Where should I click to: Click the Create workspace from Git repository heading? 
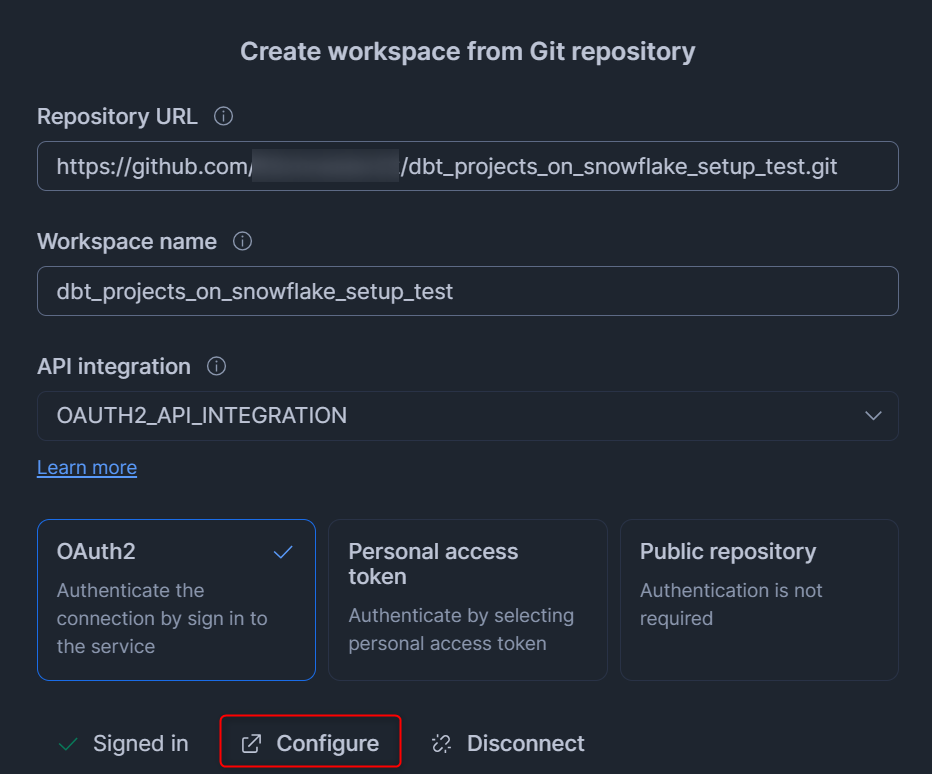click(467, 51)
